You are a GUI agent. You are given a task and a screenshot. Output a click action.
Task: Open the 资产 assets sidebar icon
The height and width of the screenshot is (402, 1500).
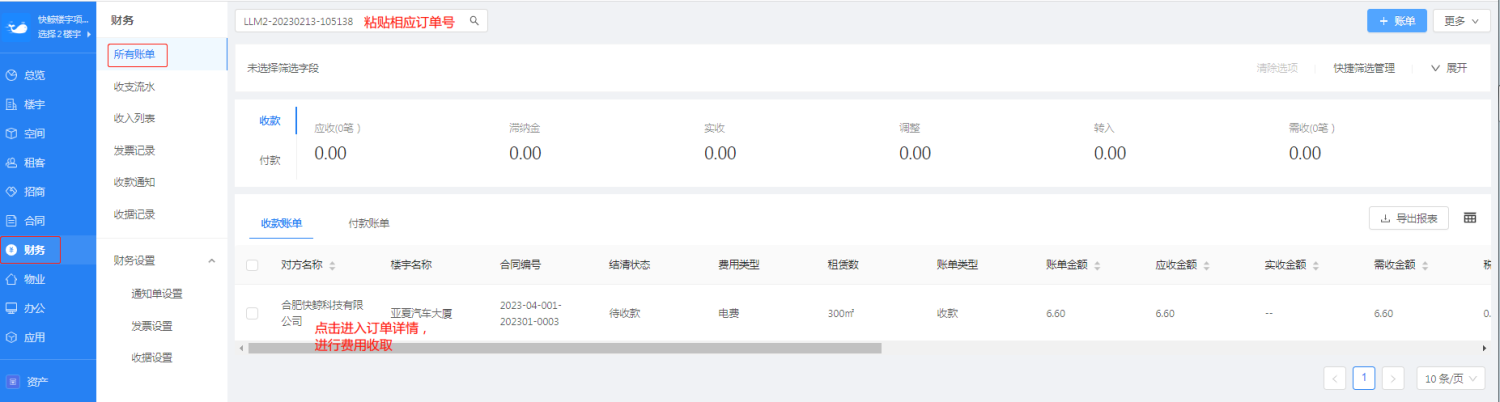coord(14,381)
